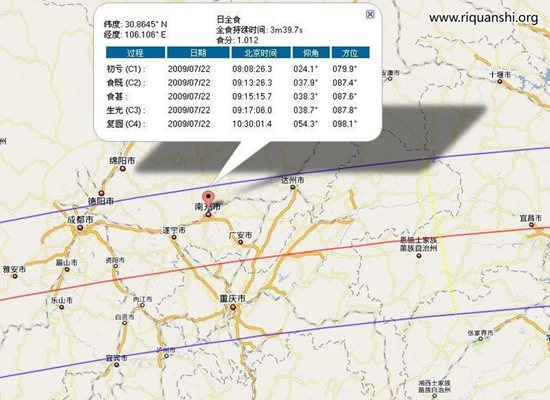Click the 过程 column header

pos(135,53)
